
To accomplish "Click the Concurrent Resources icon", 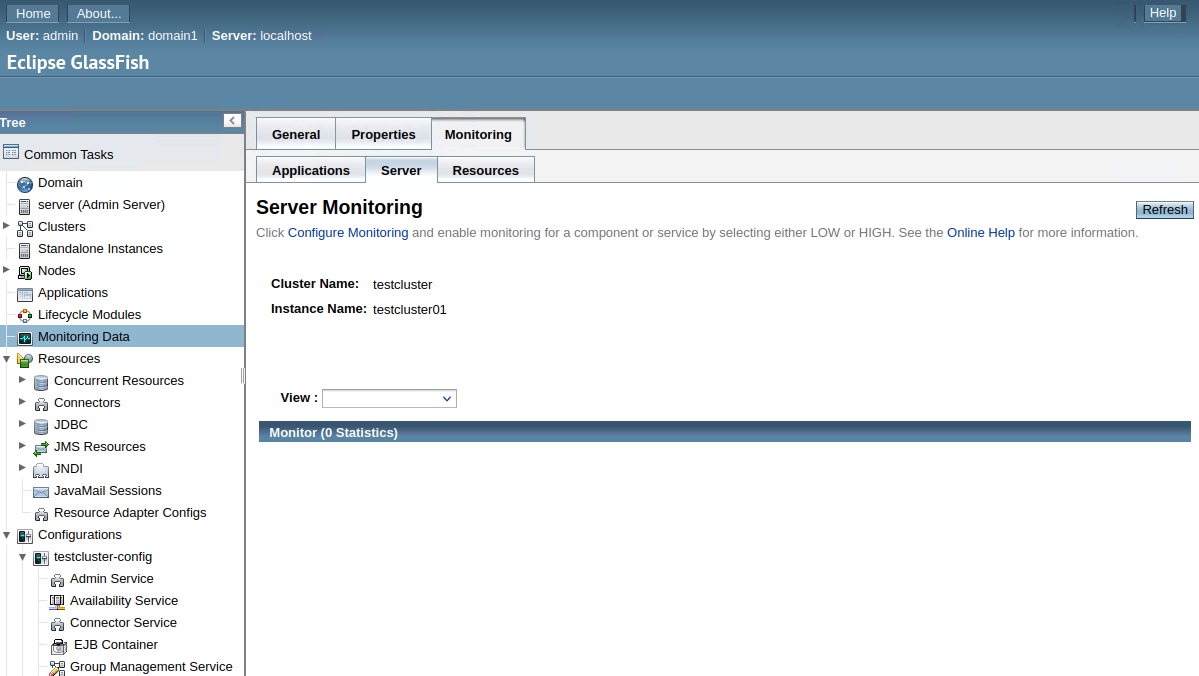I will tap(41, 382).
